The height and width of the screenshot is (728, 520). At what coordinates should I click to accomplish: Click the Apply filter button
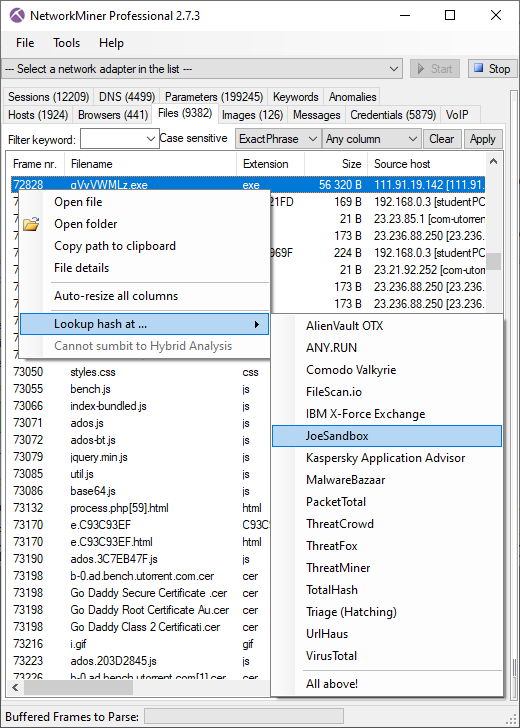tap(483, 139)
